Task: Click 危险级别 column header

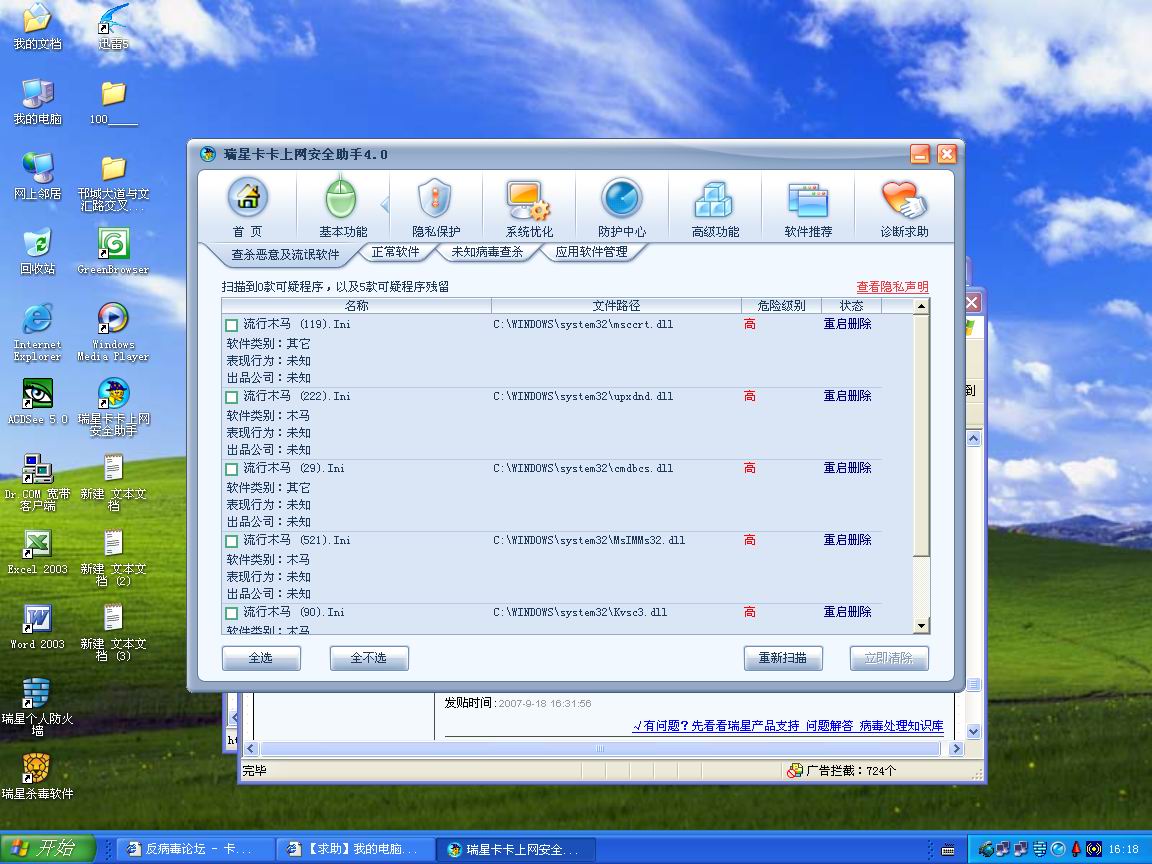Action: [781, 306]
